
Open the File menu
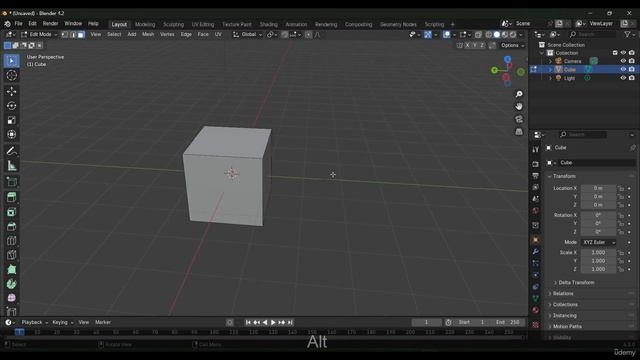[x=18, y=24]
